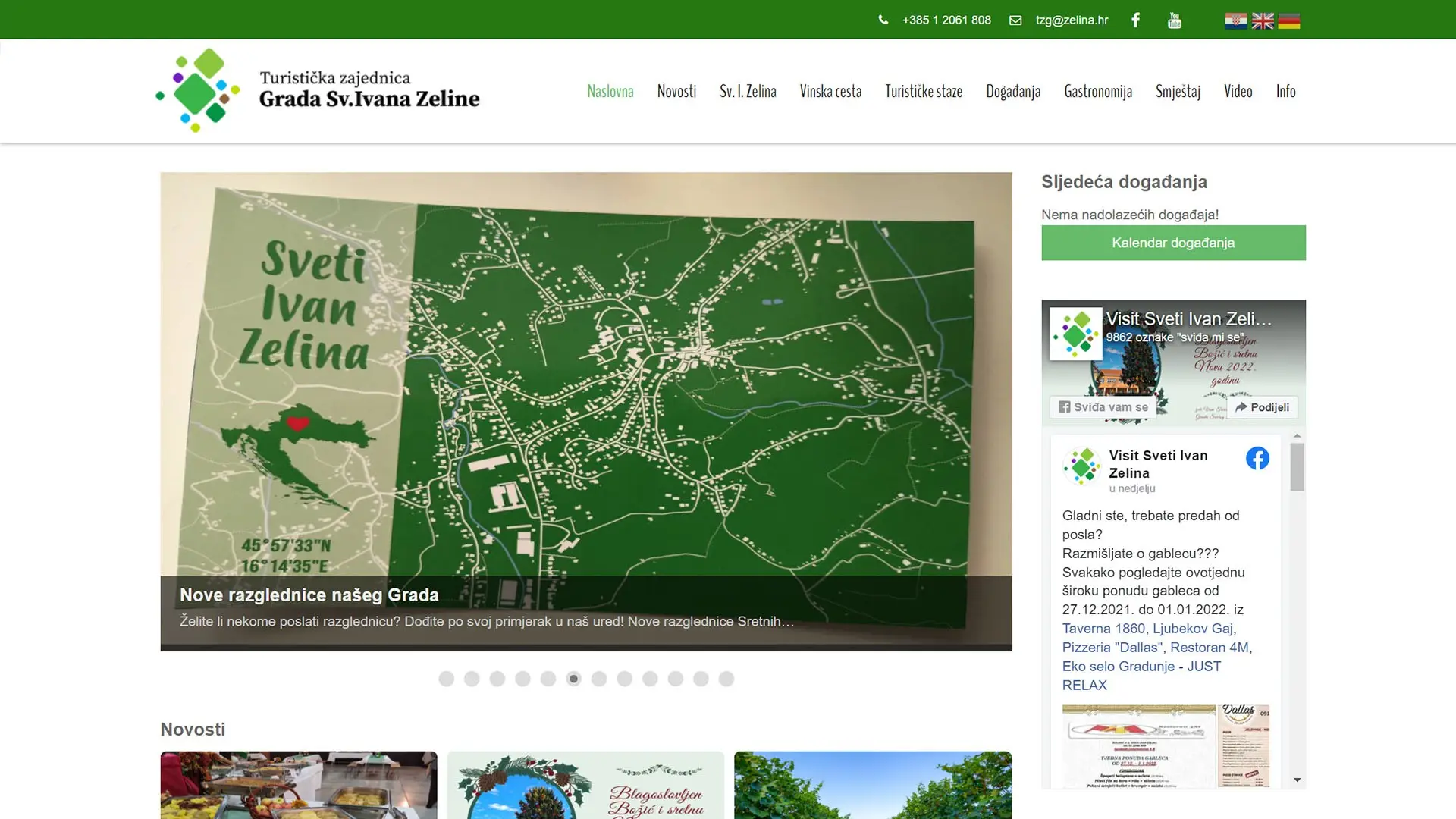Open the Nove razglednice našeg Grada headline

(x=309, y=595)
